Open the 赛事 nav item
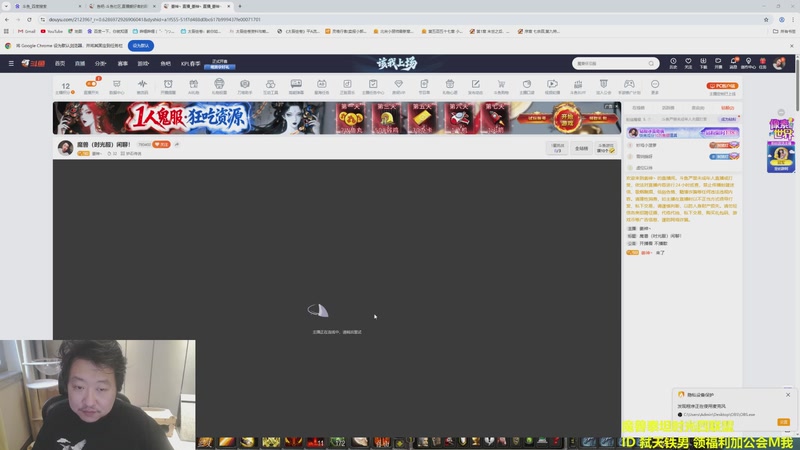Image resolution: width=800 pixels, height=450 pixels. click(122, 64)
